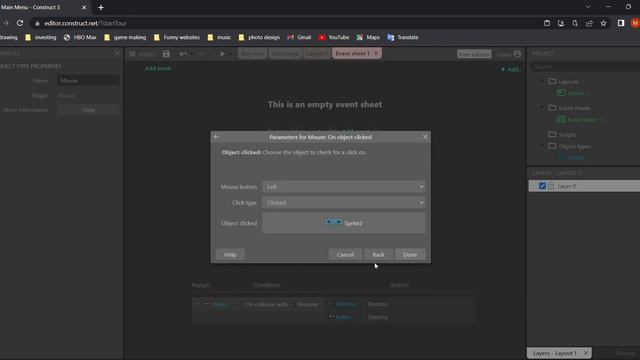Switch to the Start page tab
The image size is (640, 360).
pyautogui.click(x=285, y=53)
